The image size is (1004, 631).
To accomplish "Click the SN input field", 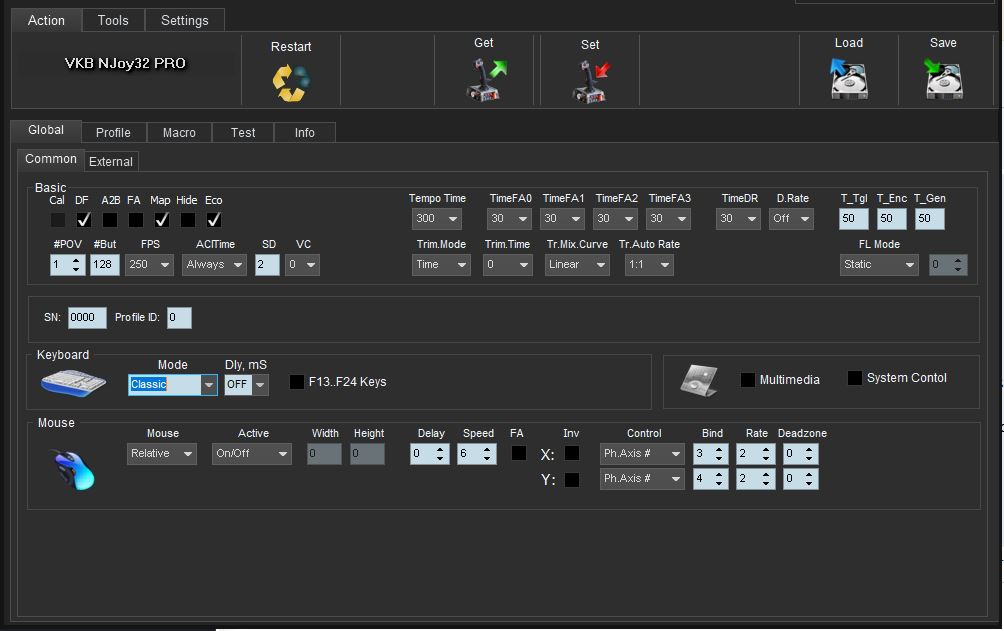I will click(x=87, y=318).
